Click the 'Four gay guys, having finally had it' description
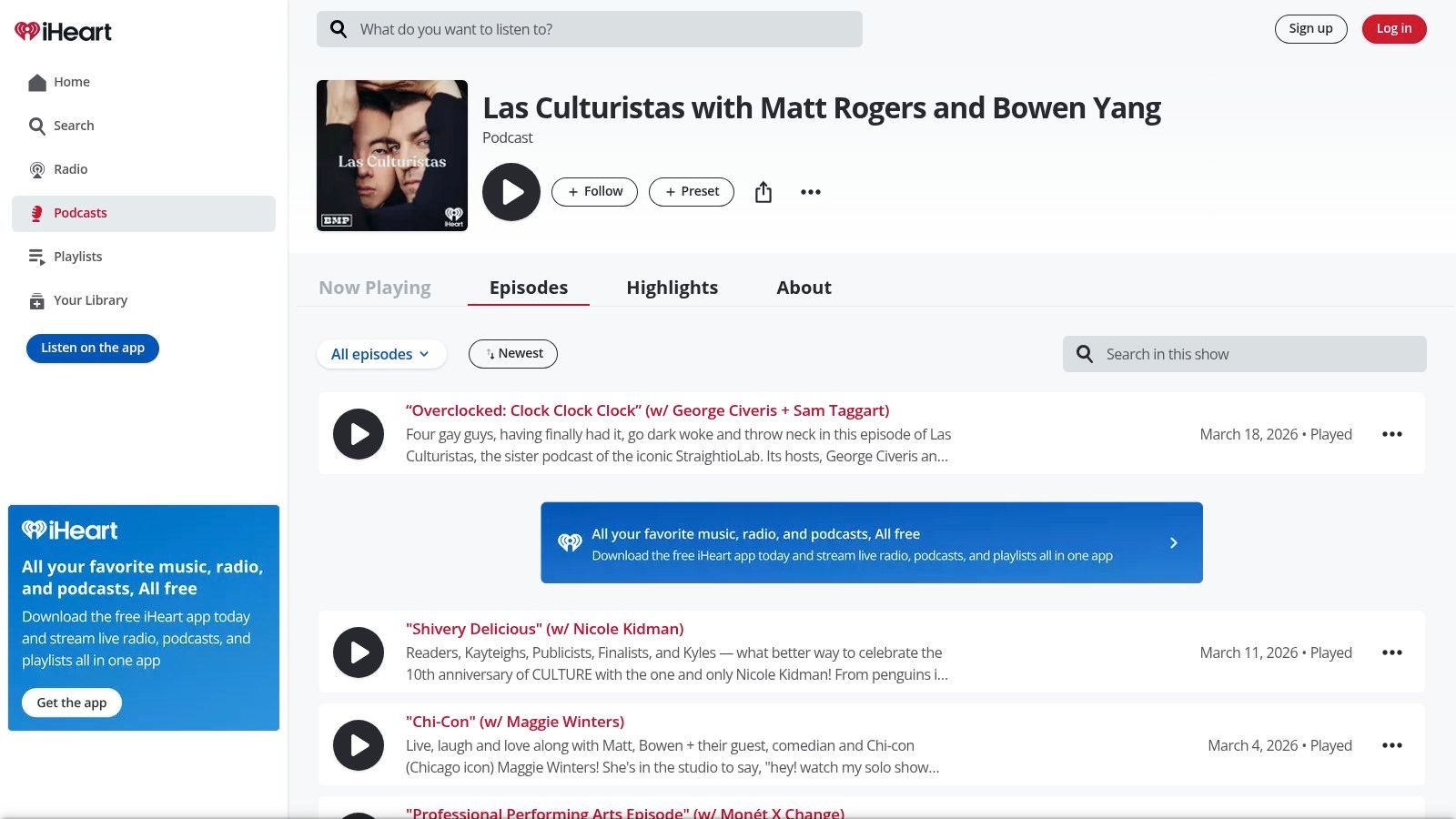Image resolution: width=1456 pixels, height=819 pixels. tap(679, 445)
